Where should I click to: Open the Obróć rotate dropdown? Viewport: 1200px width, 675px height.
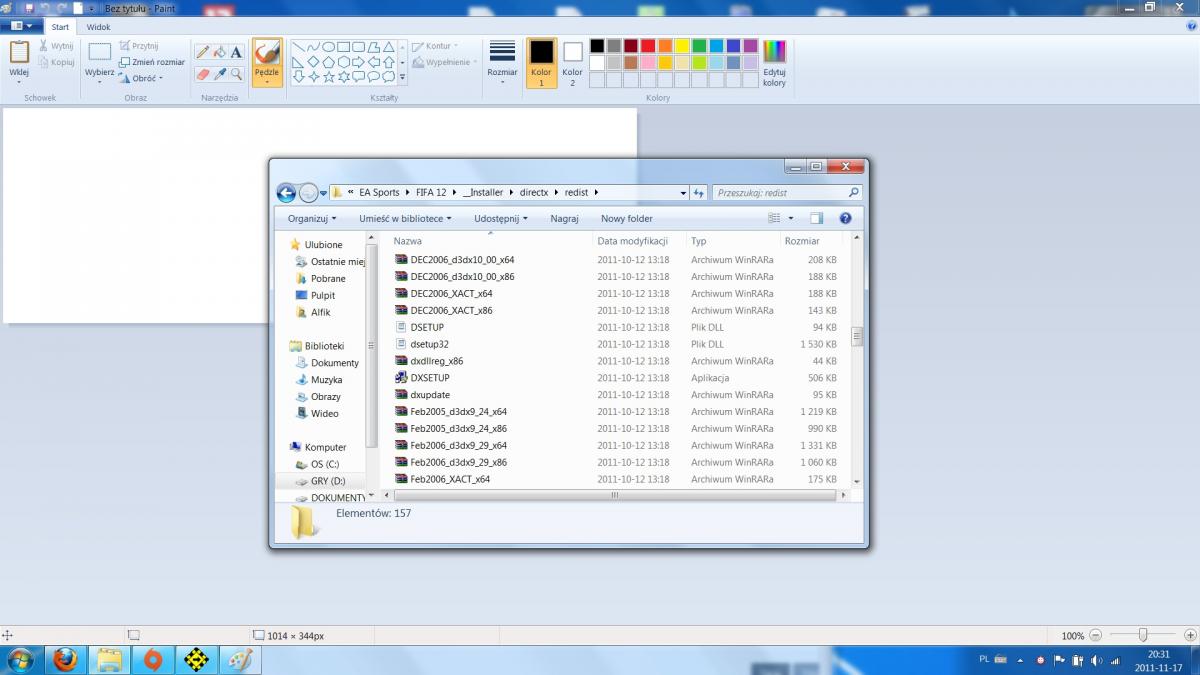coord(140,78)
